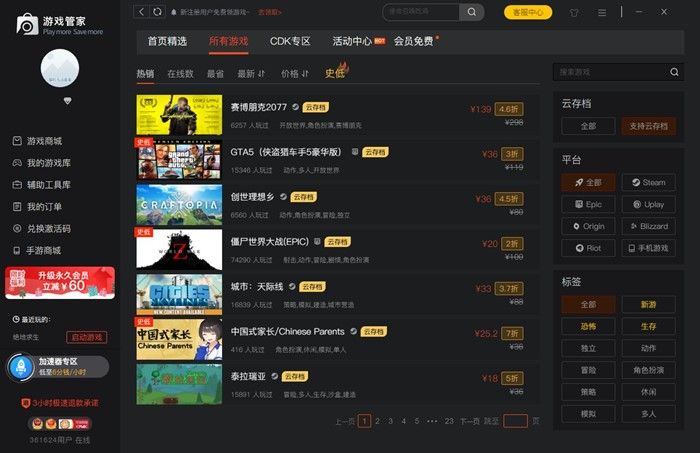Toggle the 恐怖 tag filter
The height and width of the screenshot is (453, 700).
(587, 326)
